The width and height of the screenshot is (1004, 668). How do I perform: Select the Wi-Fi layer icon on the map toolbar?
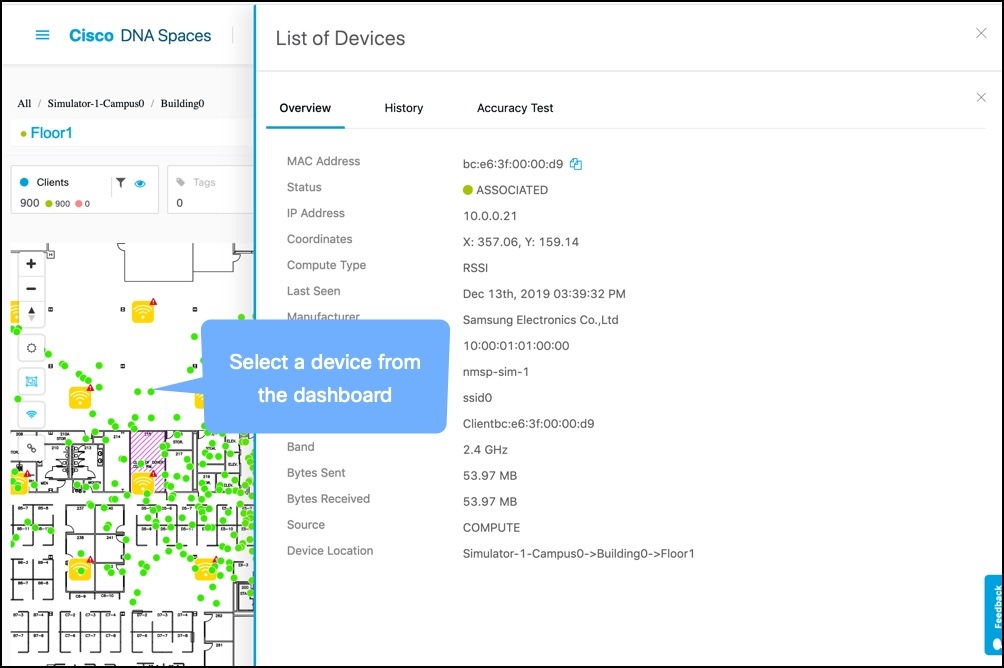click(30, 413)
